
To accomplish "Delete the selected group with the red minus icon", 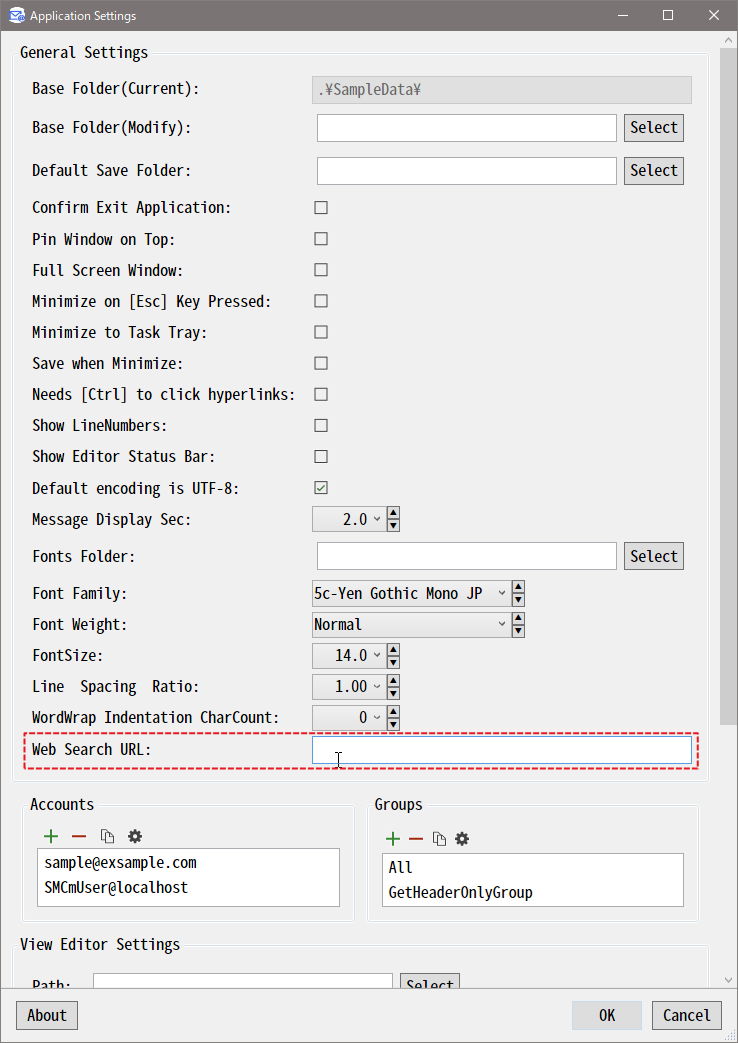I will 416,839.
